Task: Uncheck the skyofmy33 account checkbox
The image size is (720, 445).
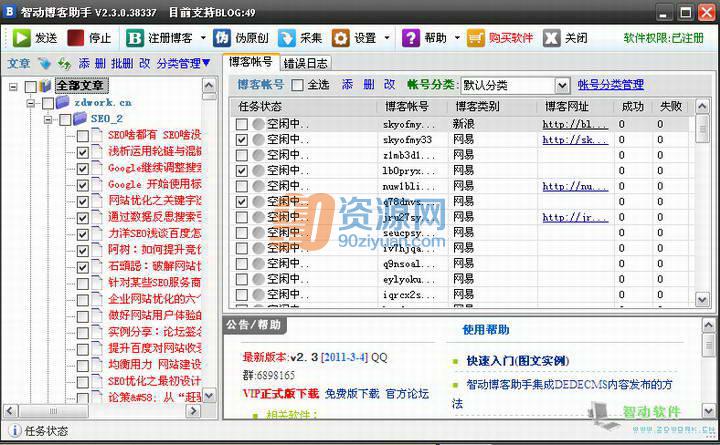Action: coord(242,140)
